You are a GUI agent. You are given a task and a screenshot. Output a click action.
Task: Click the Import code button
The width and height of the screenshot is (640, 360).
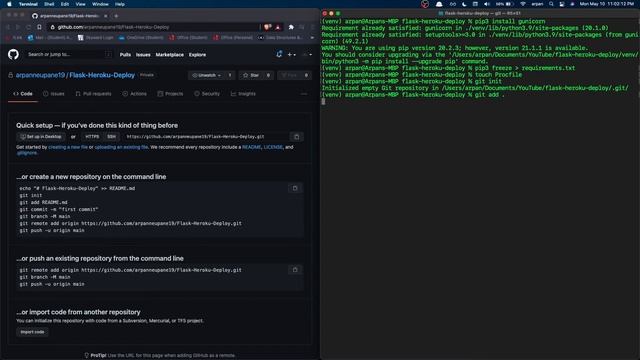tap(32, 332)
